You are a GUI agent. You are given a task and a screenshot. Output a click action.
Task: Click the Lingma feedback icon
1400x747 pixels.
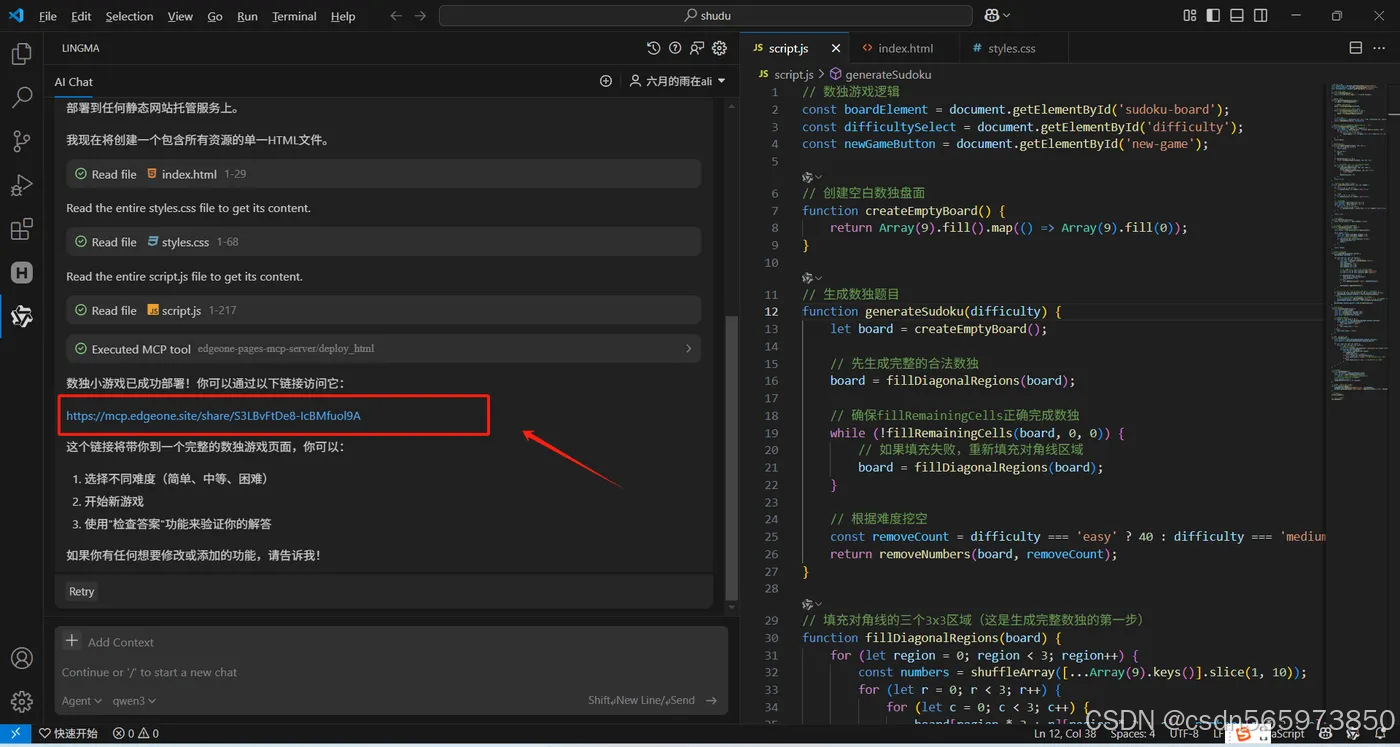pos(697,48)
